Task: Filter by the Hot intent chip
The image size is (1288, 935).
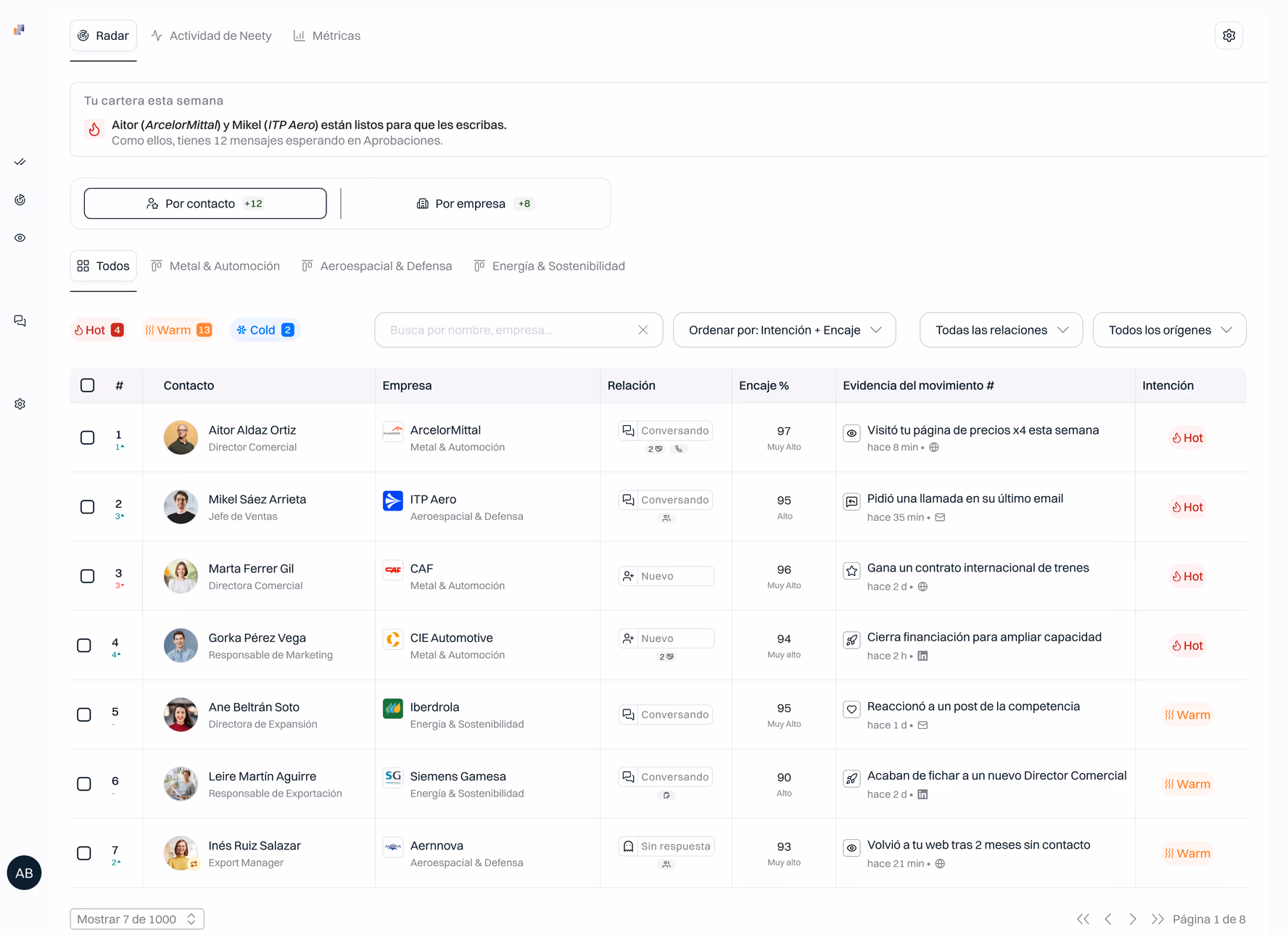Action: 99,330
